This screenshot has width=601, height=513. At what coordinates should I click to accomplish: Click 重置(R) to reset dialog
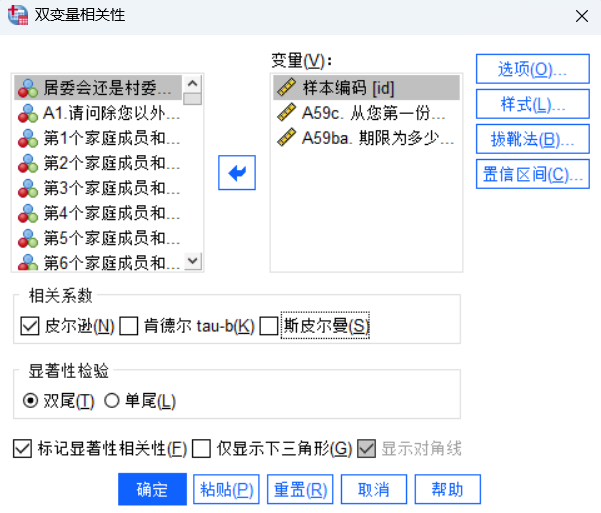pos(300,490)
